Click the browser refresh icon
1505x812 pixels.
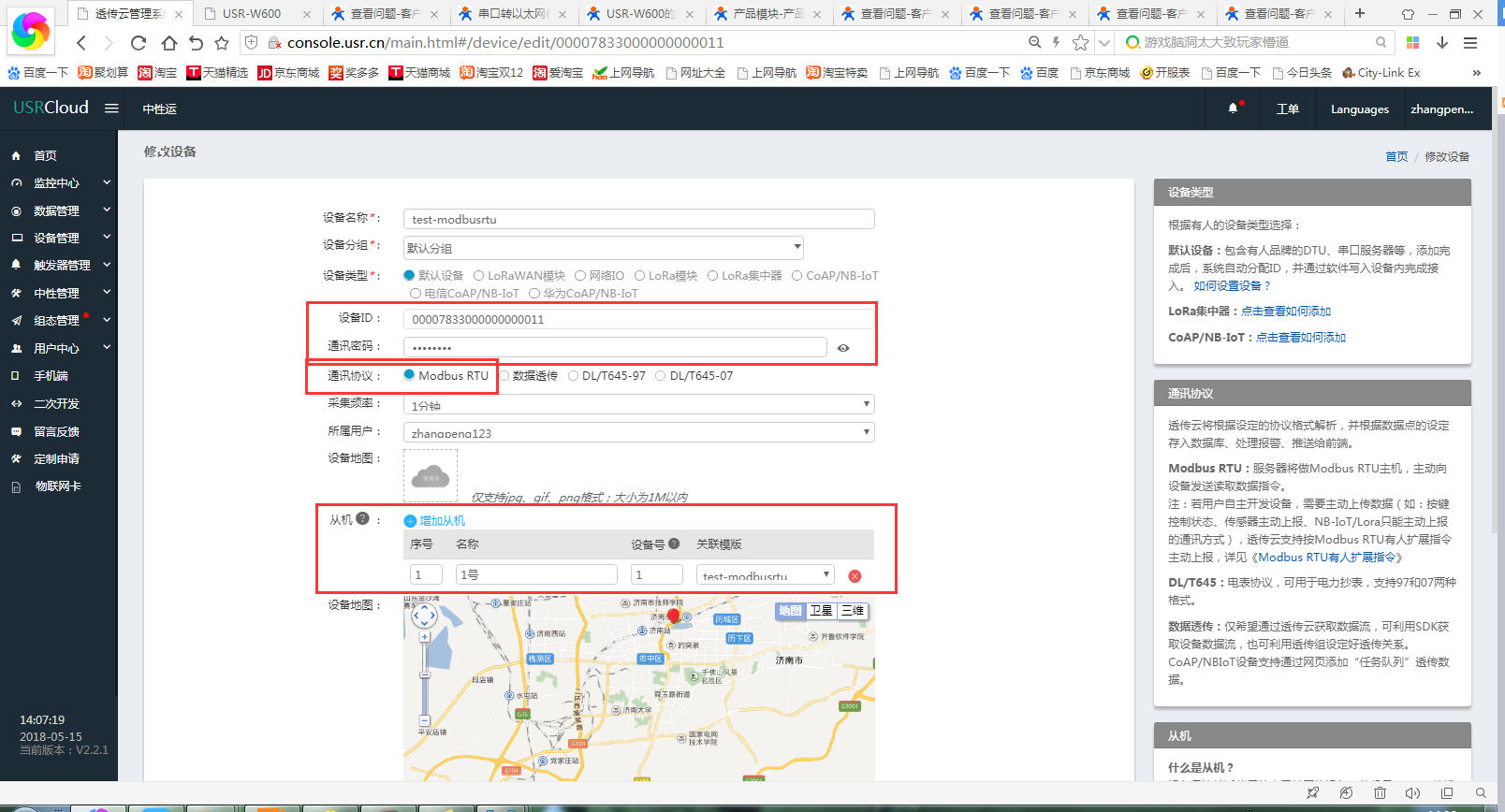139,43
